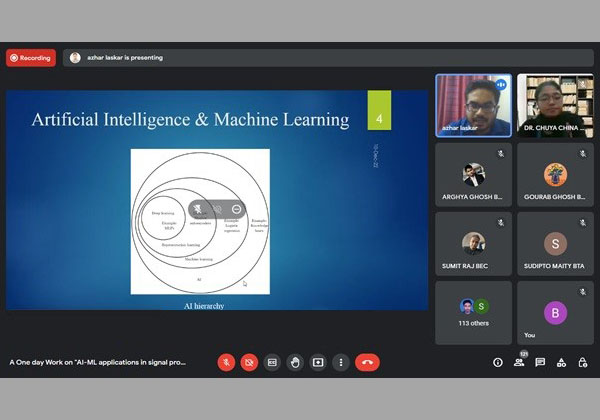
Task: Select SUDIPTO MAITY BTA participant tile
Action: click(x=556, y=244)
